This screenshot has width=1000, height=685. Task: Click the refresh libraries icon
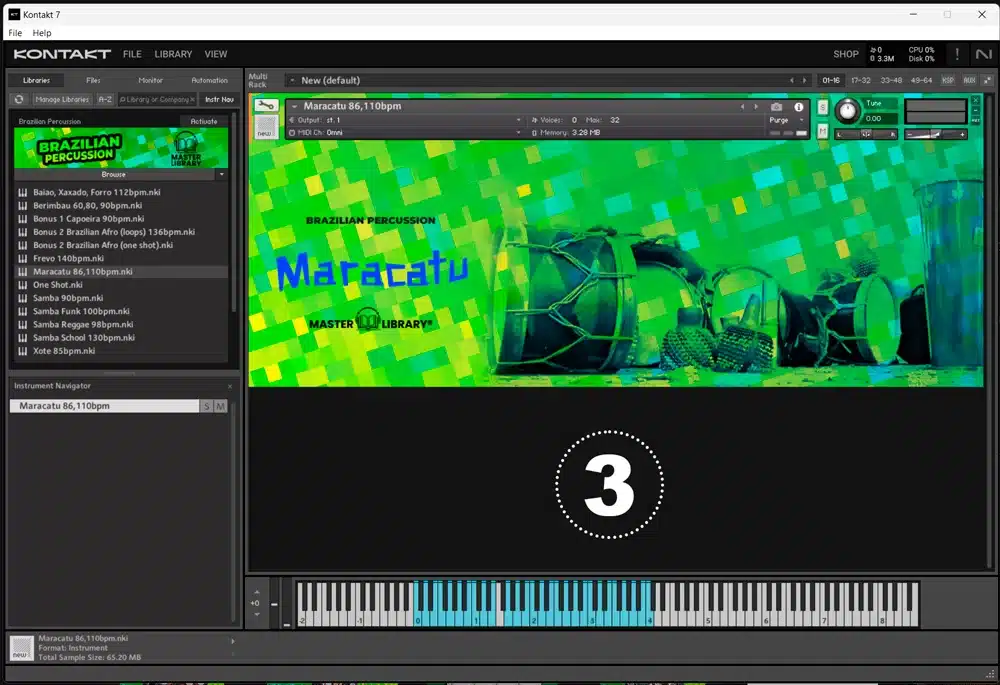click(x=19, y=99)
